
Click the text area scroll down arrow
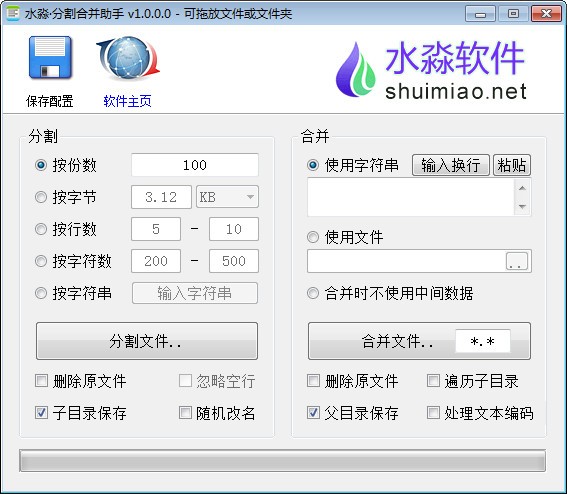522,206
